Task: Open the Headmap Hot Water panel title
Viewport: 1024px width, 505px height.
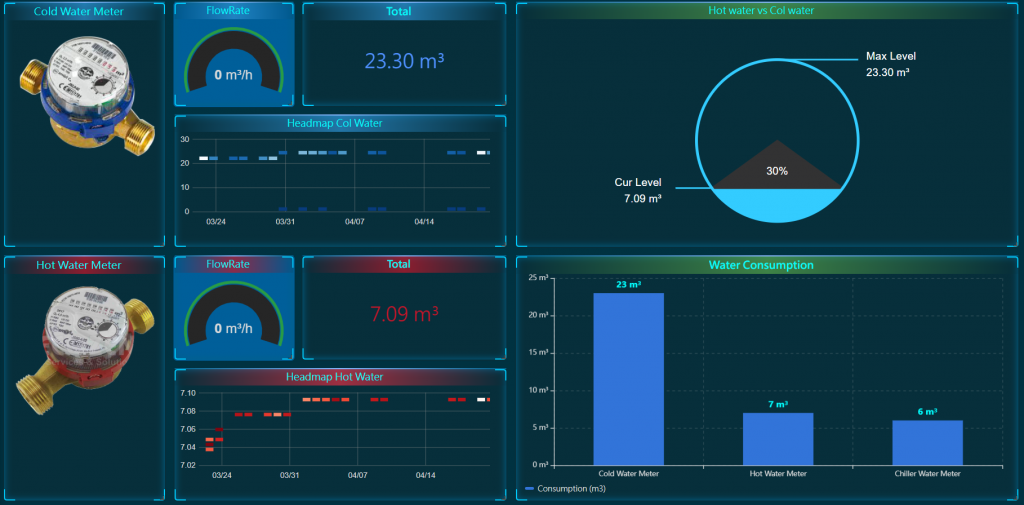Action: coord(340,377)
